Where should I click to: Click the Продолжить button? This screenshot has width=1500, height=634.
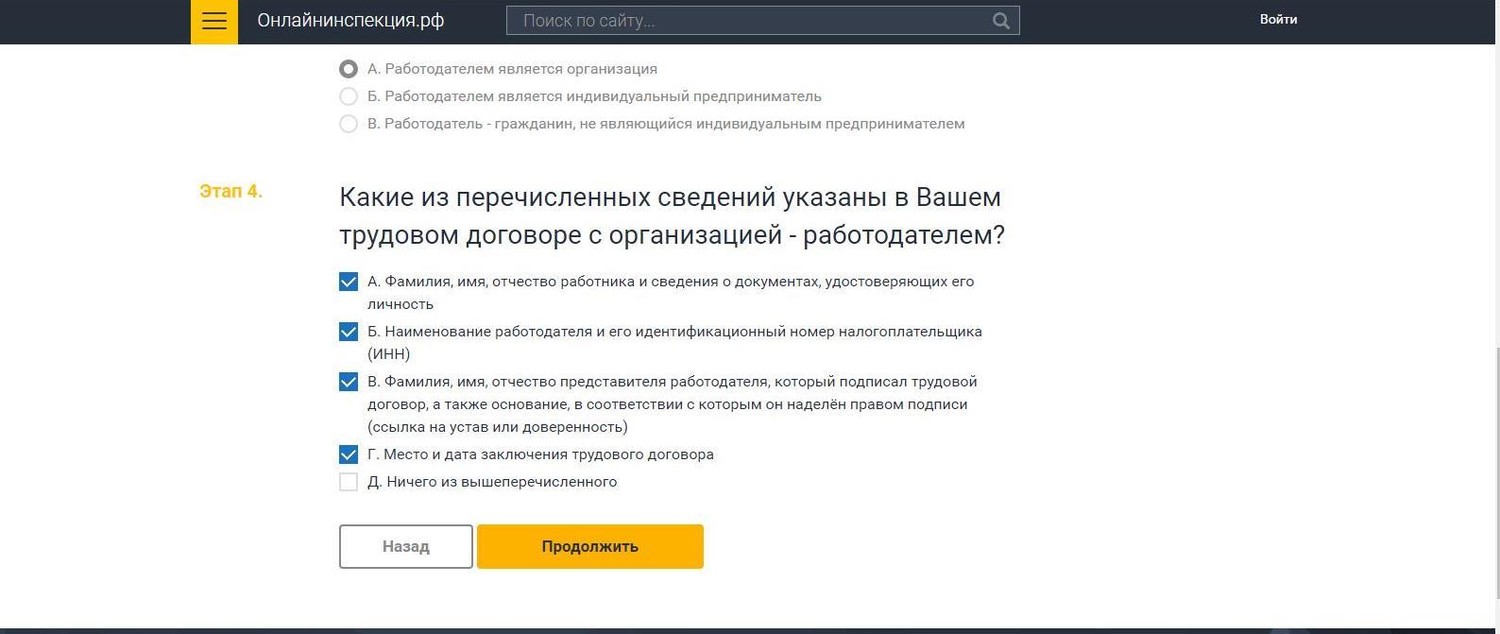click(x=590, y=546)
